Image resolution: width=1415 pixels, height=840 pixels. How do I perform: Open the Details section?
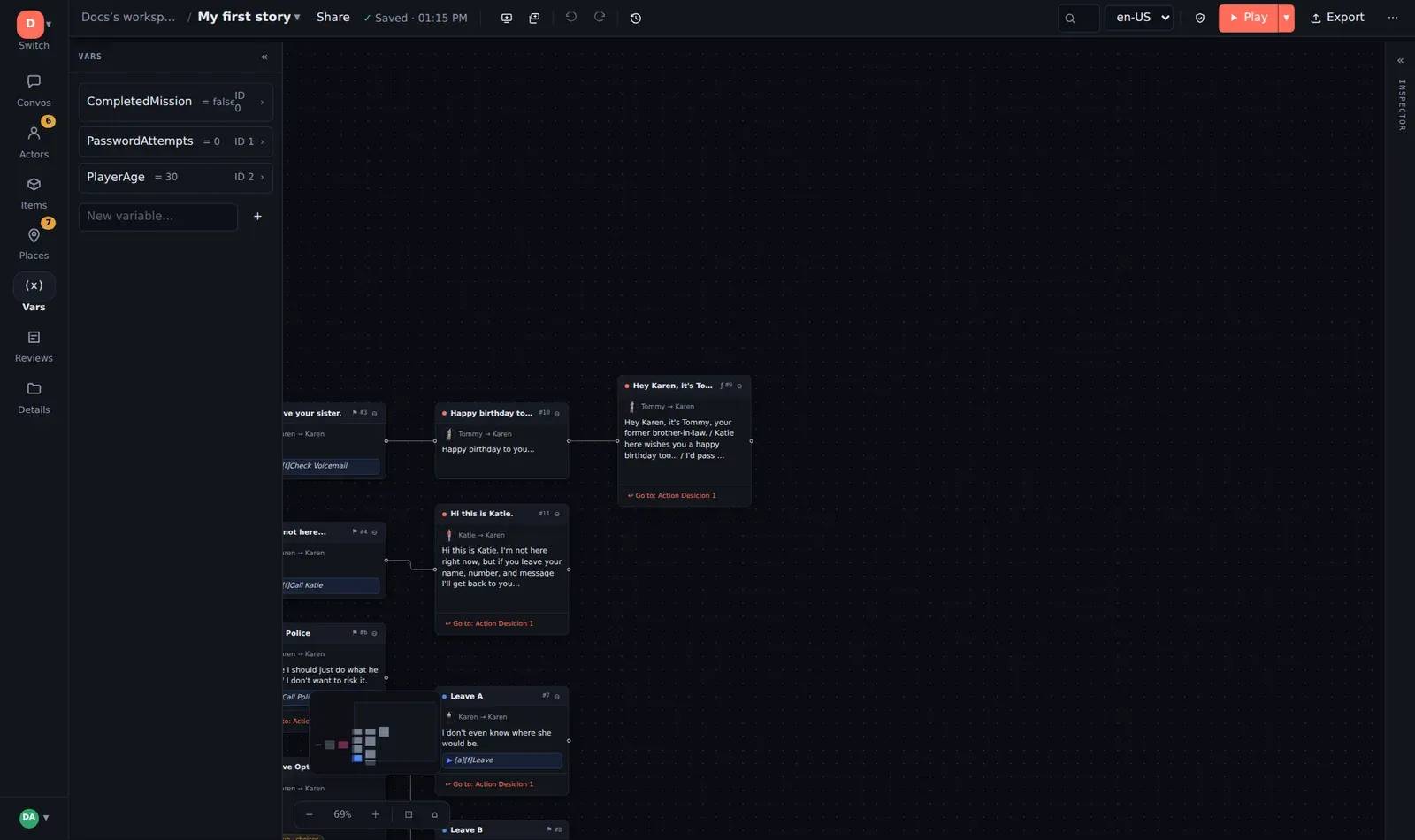(x=34, y=397)
